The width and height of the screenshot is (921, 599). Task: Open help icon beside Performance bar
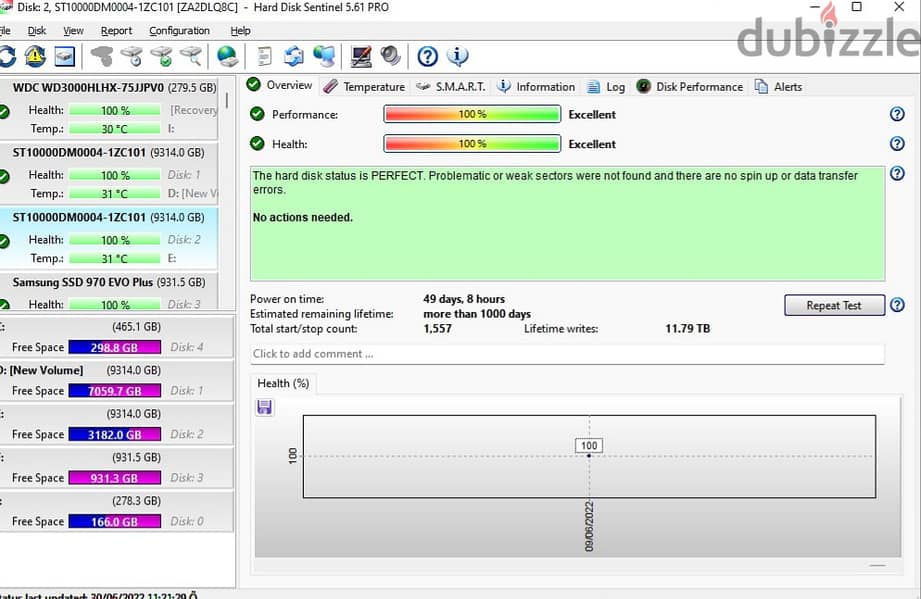click(x=897, y=114)
